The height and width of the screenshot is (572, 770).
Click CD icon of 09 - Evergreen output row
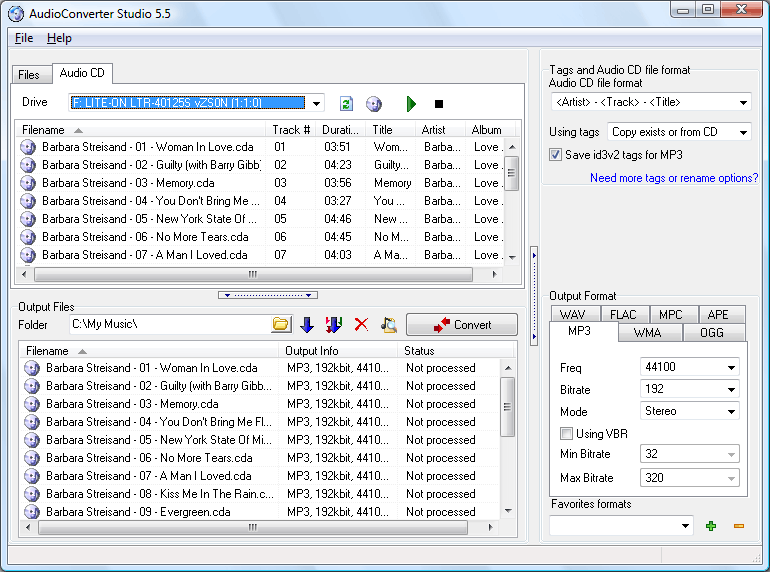[32, 512]
